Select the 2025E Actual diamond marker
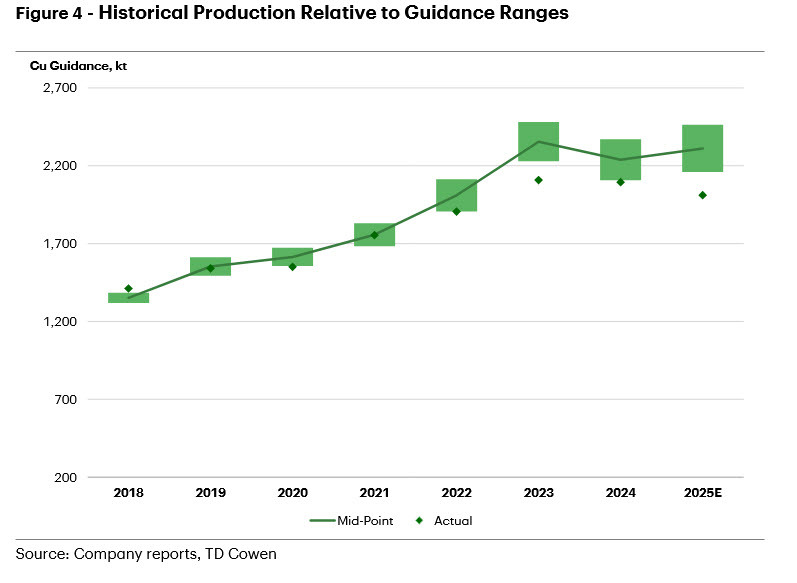 pyautogui.click(x=702, y=195)
